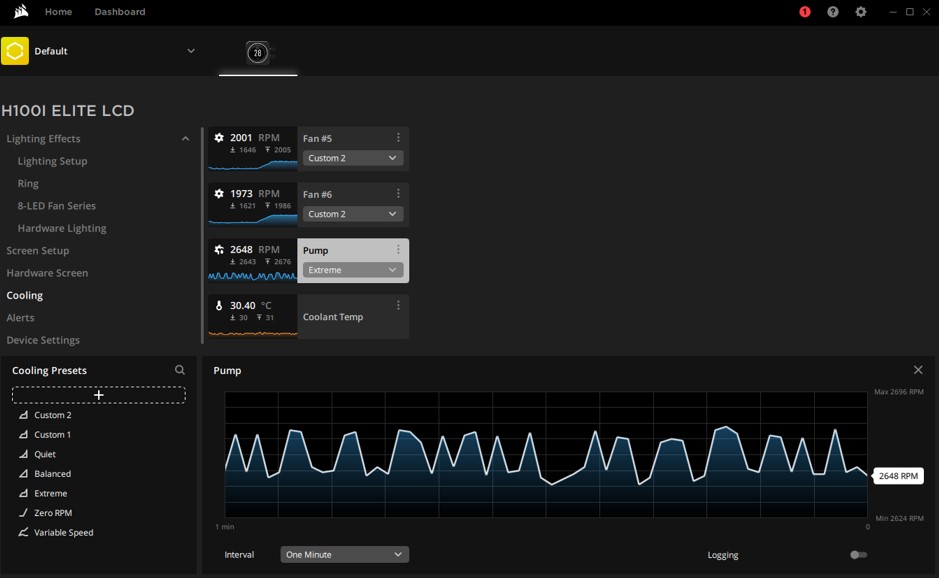Click the Min 2624 RPM label
Image resolution: width=939 pixels, height=578 pixels.
tap(899, 518)
